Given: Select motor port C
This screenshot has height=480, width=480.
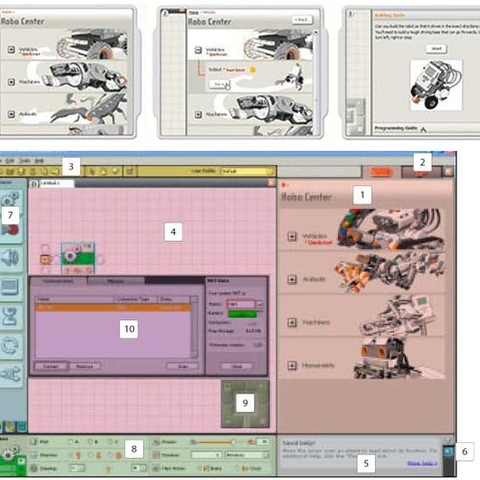Looking at the screenshot, I should coord(110,442).
